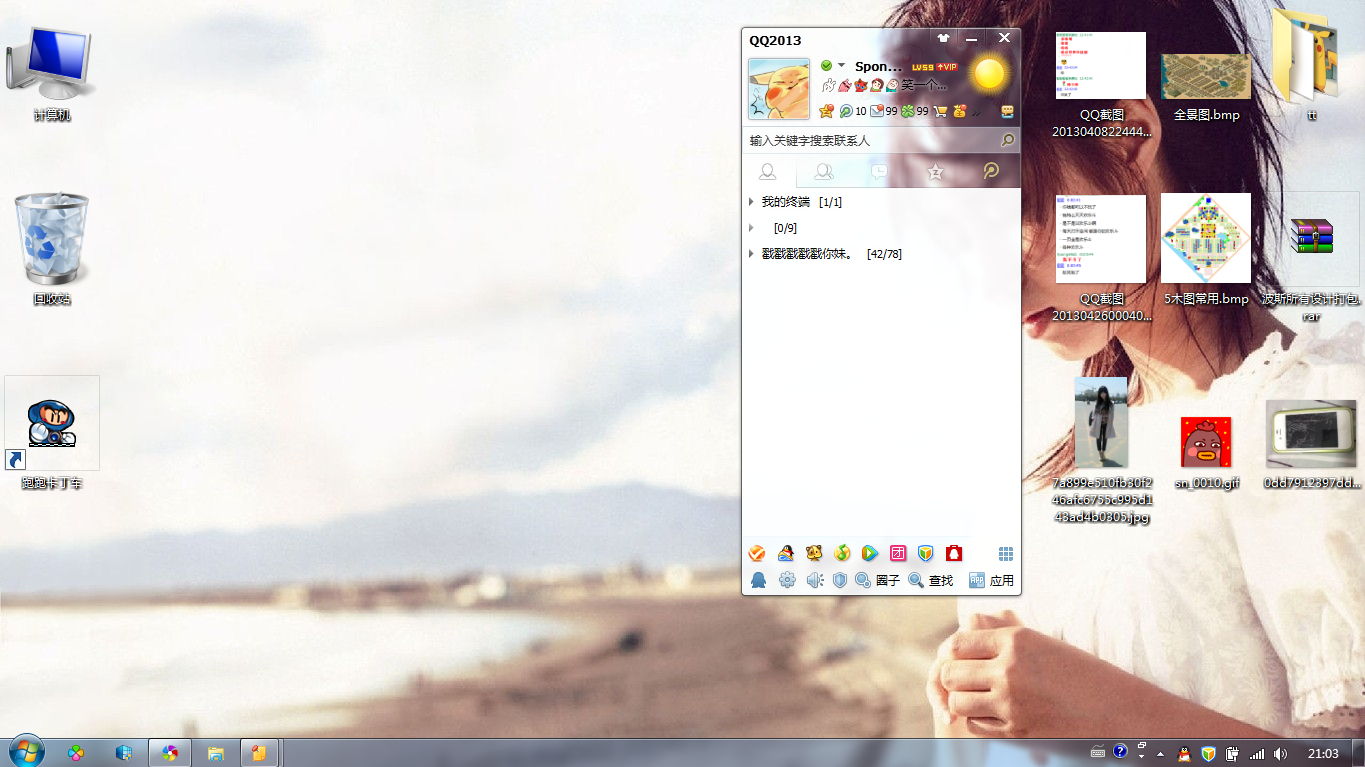Open the app grid manager icon
This screenshot has height=767, width=1365.
click(x=1006, y=554)
